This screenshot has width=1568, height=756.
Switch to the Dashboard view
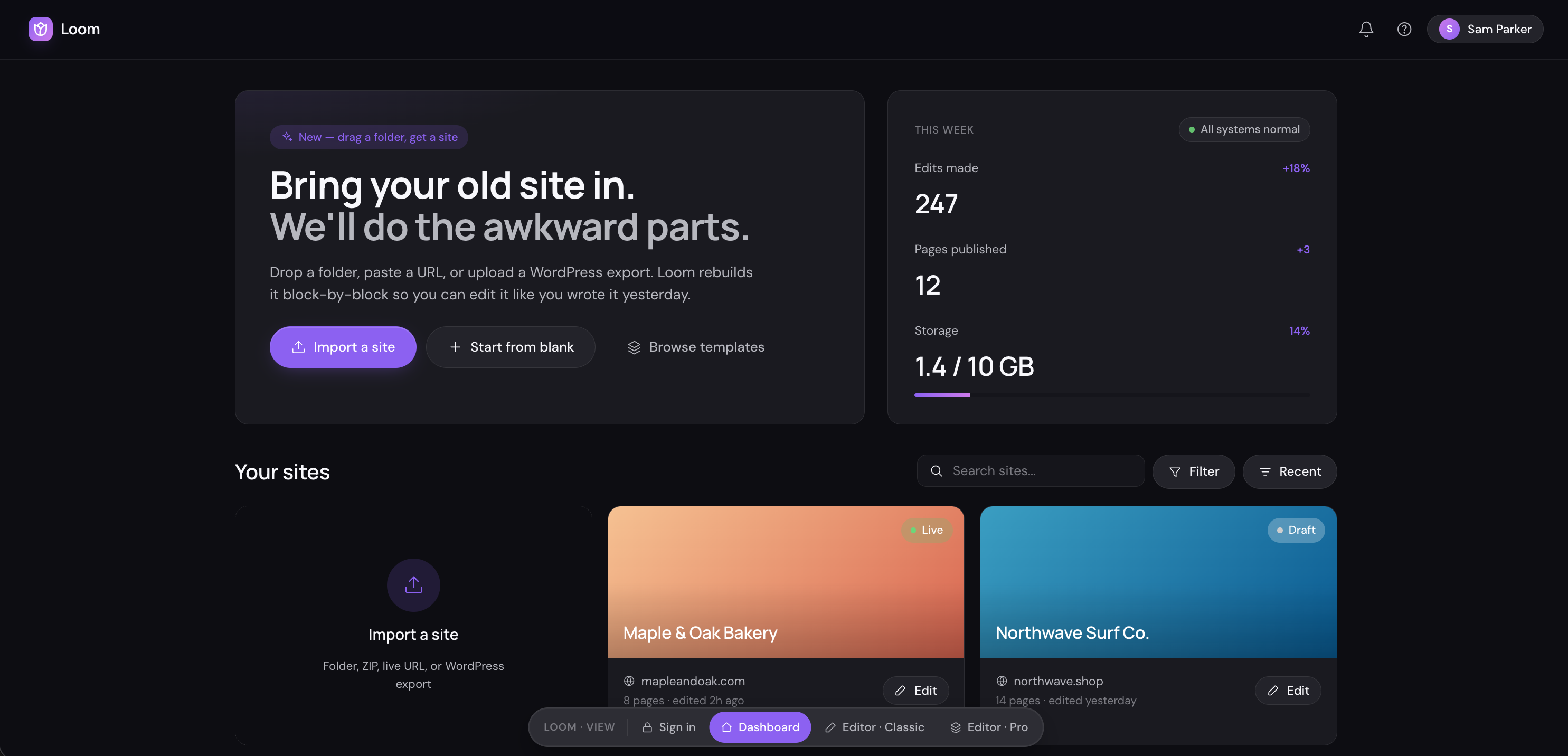760,727
